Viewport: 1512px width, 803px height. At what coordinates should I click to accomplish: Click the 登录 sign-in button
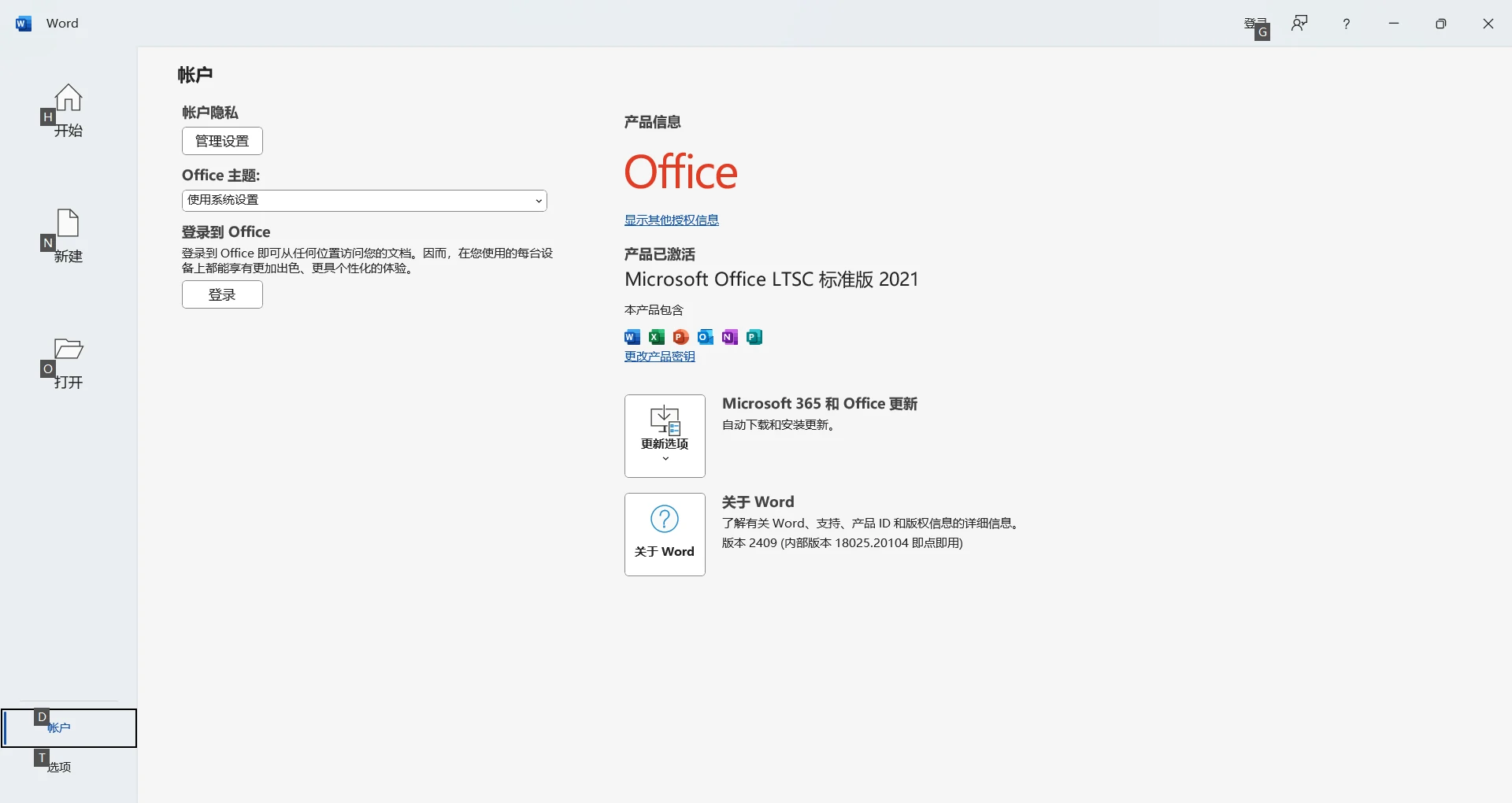pyautogui.click(x=222, y=294)
